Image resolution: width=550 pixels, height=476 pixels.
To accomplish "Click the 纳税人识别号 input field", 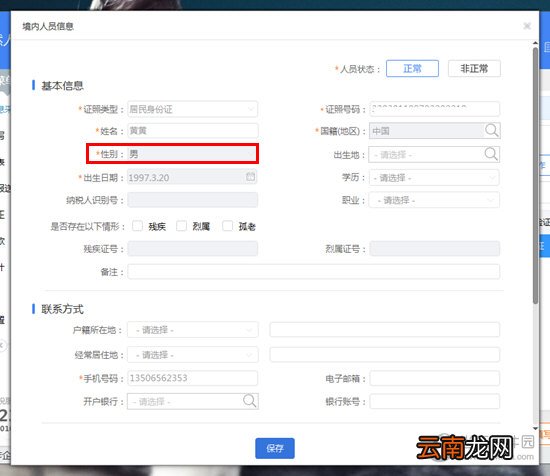I will pos(193,200).
